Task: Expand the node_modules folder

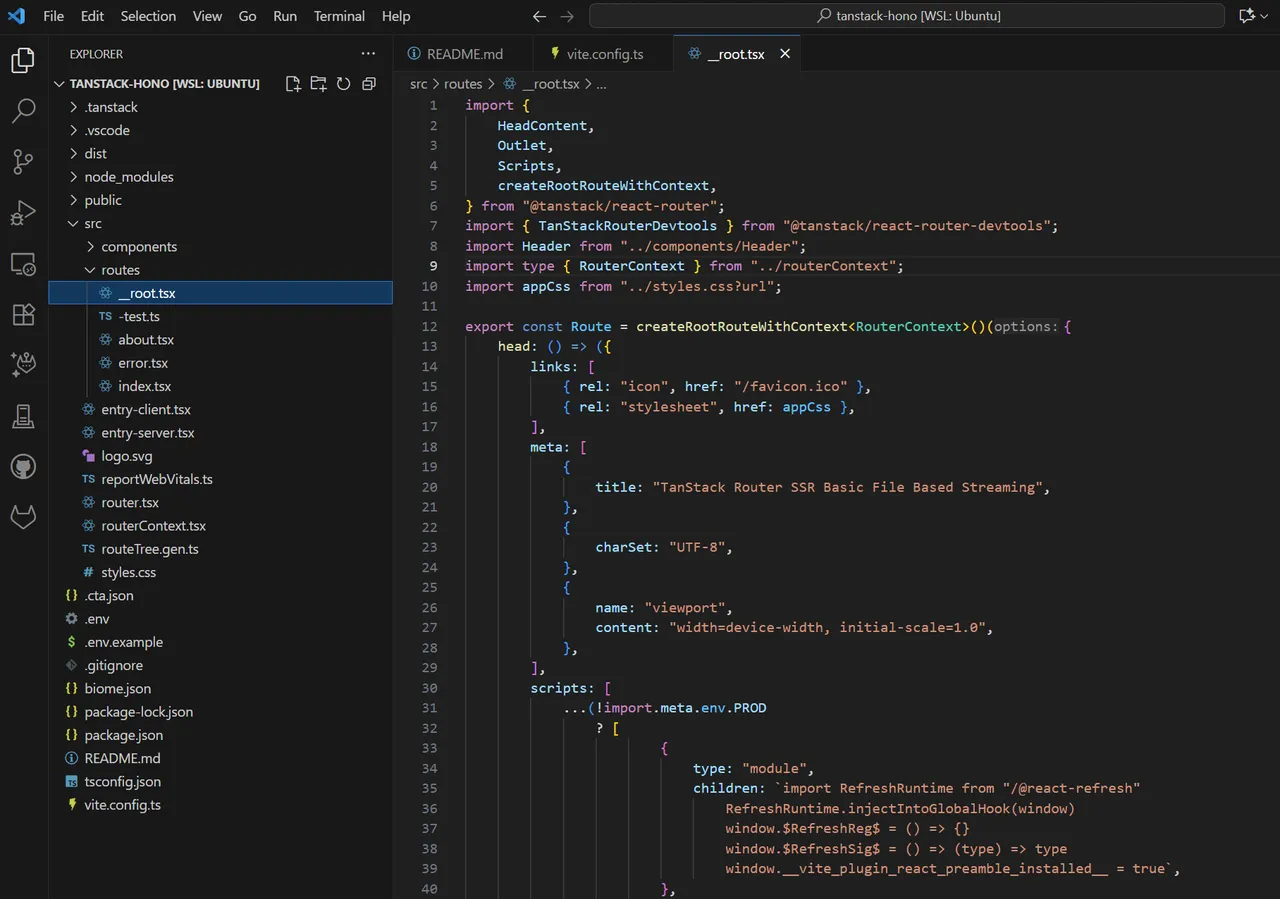Action: (x=128, y=177)
